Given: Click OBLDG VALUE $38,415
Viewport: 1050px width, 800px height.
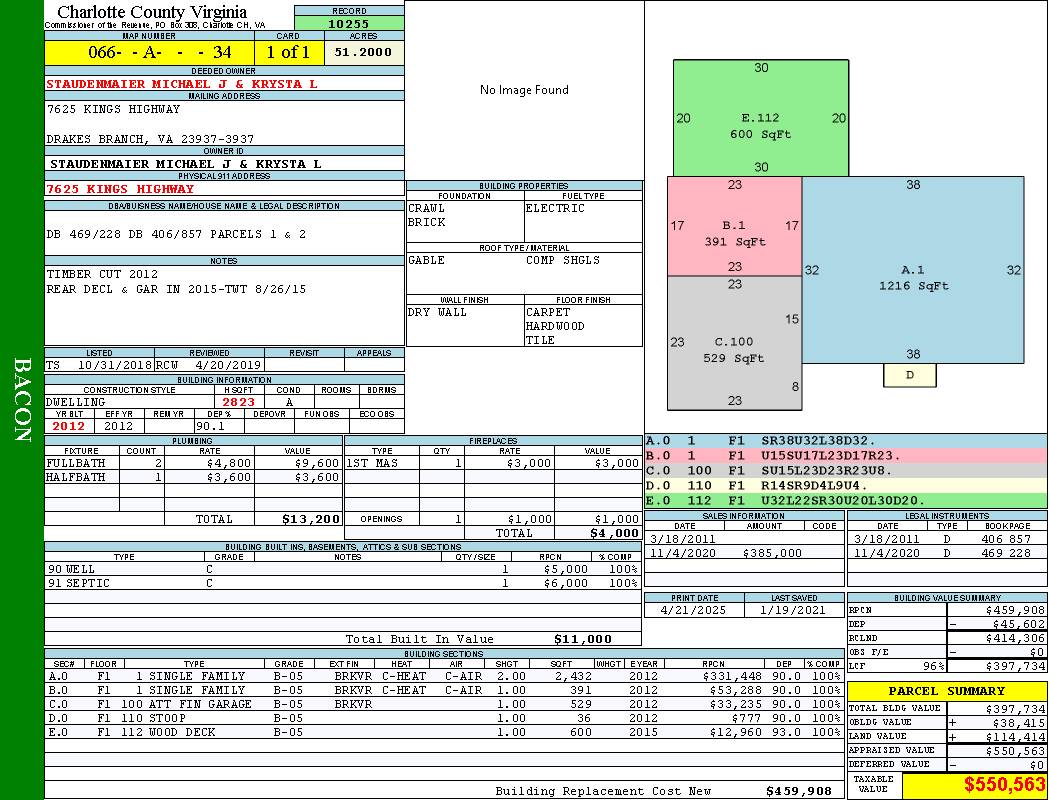Looking at the screenshot, I should click(1019, 723).
